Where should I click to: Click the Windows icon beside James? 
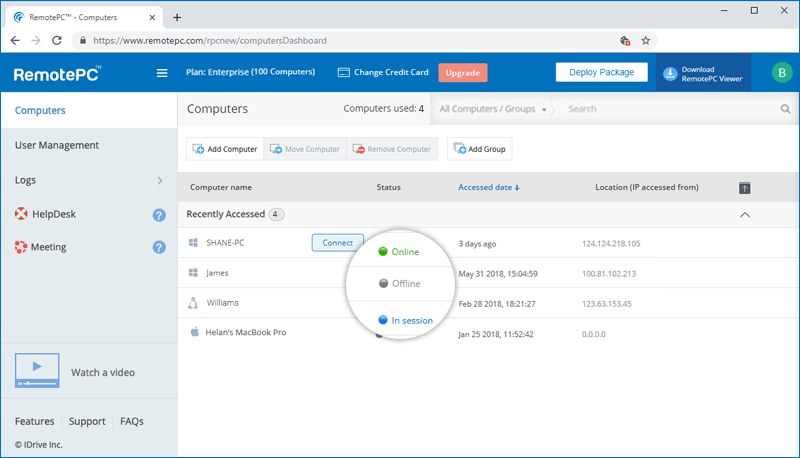pyautogui.click(x=193, y=273)
